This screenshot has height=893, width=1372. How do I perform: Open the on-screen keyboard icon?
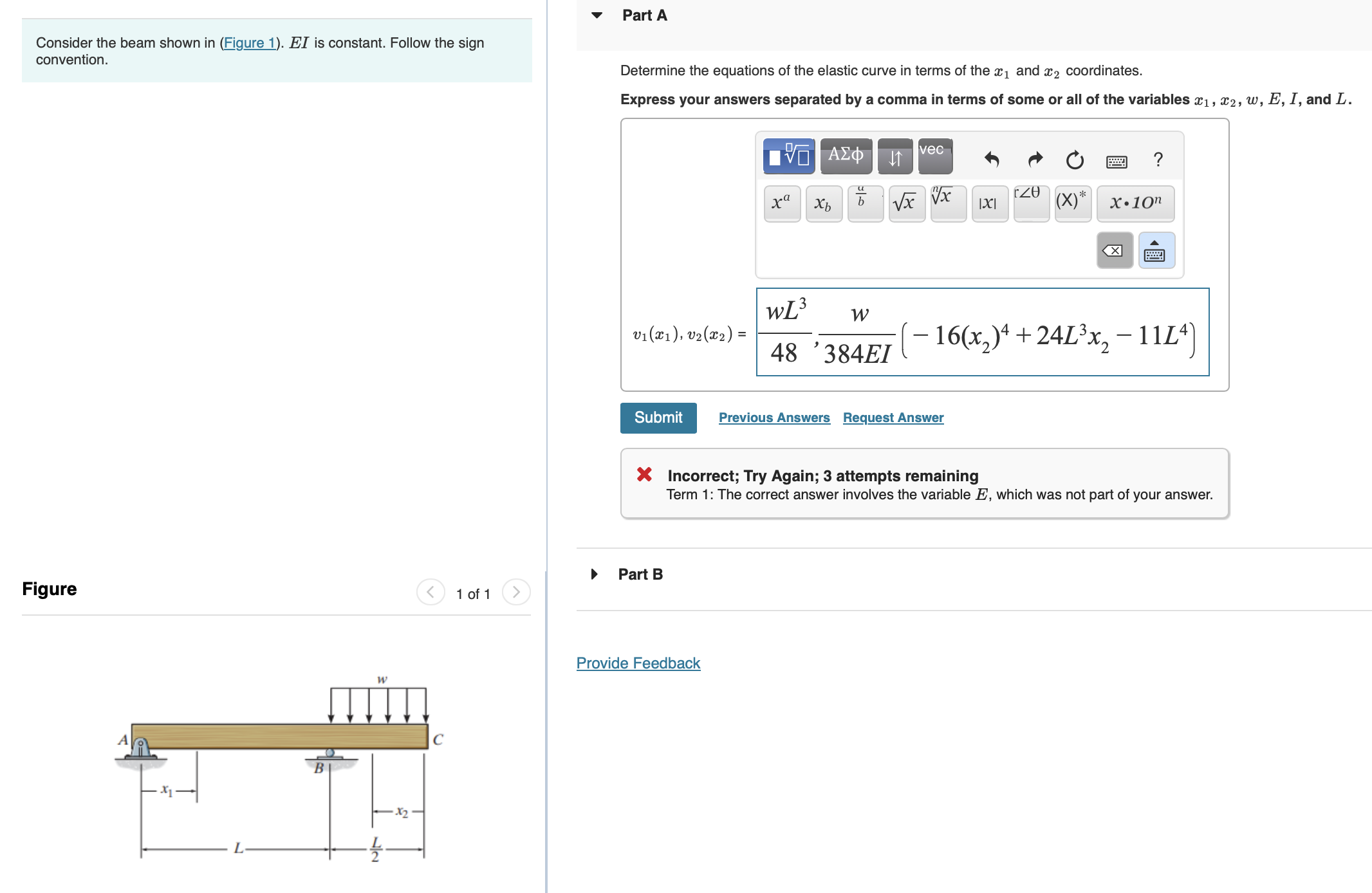[1116, 161]
